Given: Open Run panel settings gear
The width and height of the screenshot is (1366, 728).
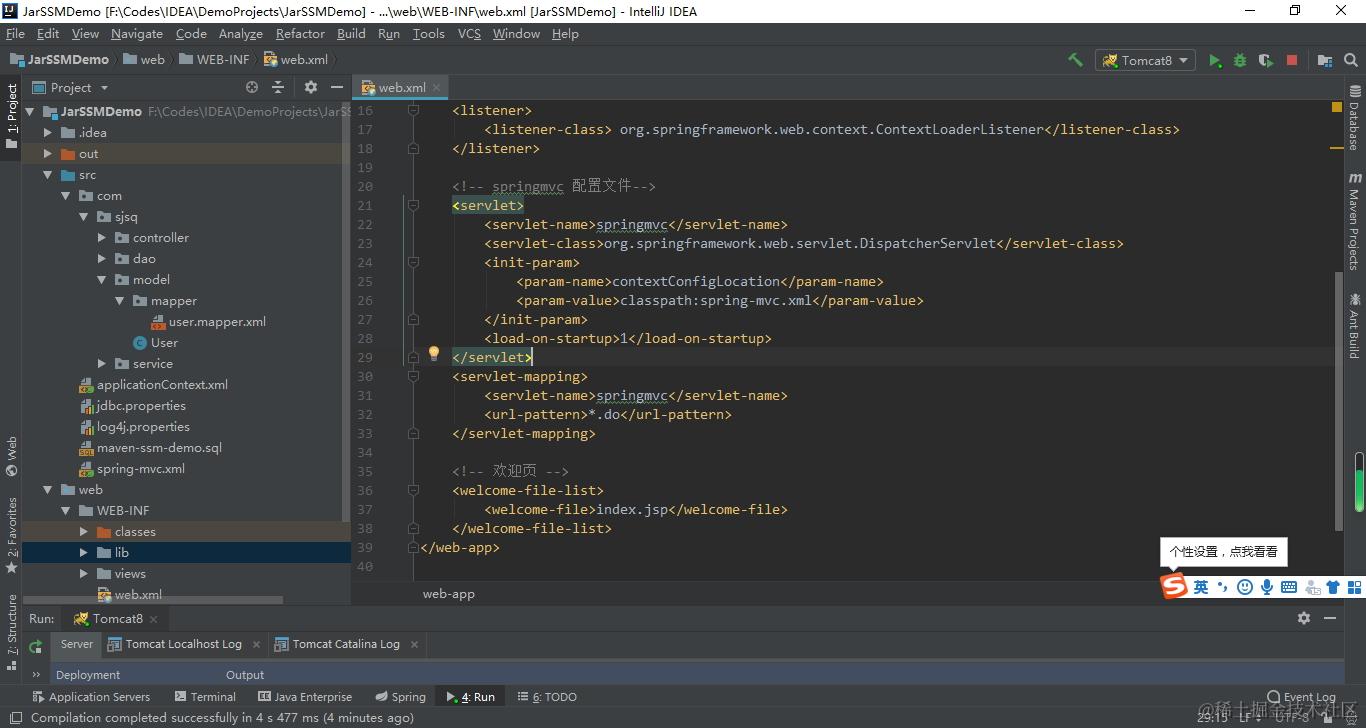Looking at the screenshot, I should point(1304,618).
